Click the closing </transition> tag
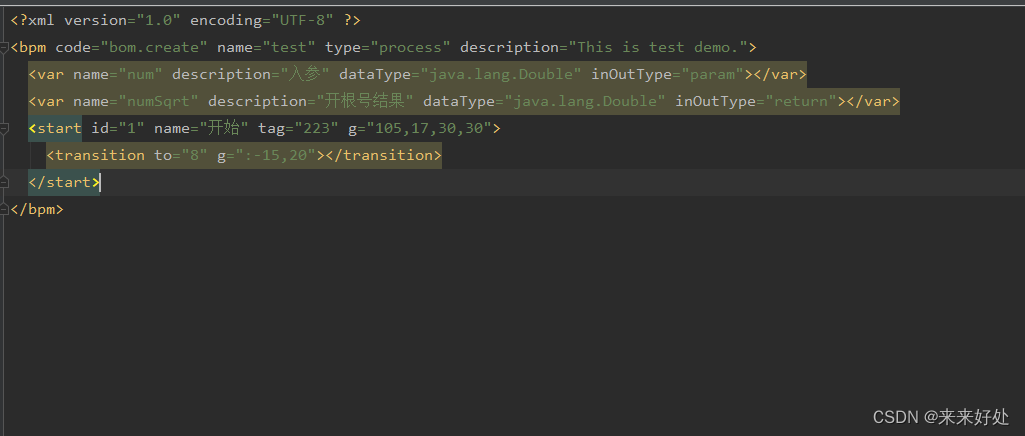1025x436 pixels. pyautogui.click(x=384, y=155)
